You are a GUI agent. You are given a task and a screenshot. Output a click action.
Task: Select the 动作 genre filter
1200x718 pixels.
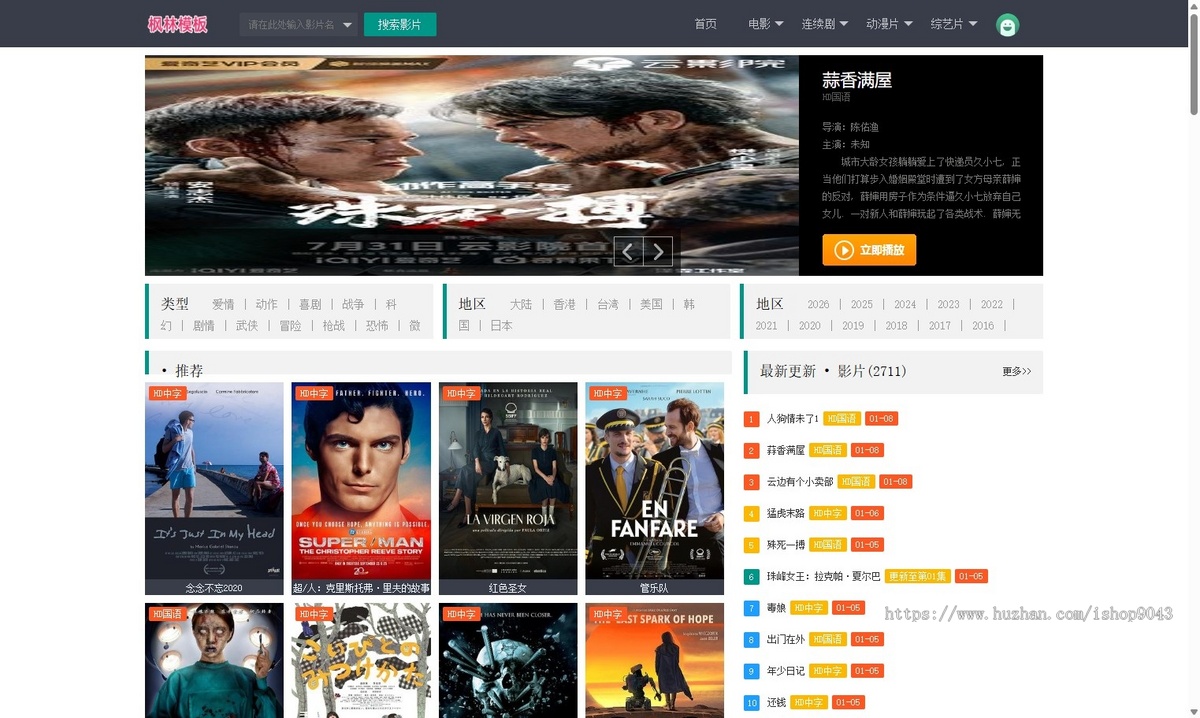tap(266, 304)
